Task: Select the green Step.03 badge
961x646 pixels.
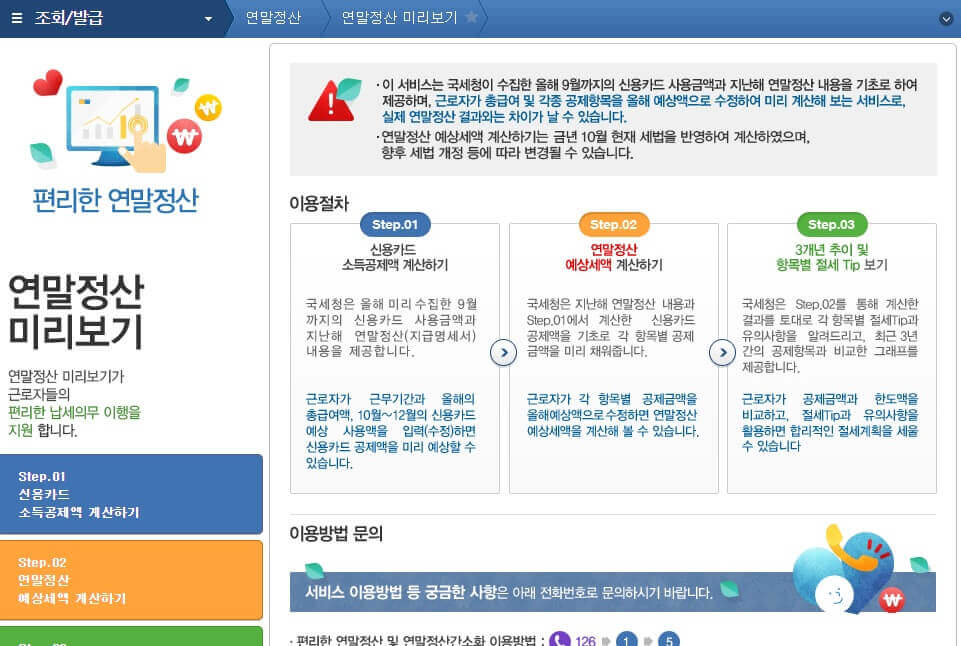Action: (x=832, y=225)
